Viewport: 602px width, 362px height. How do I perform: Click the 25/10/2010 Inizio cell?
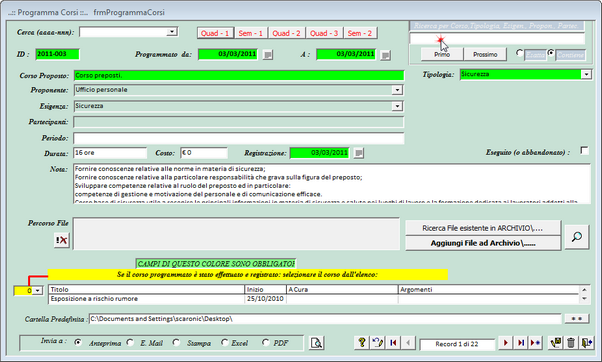(x=265, y=299)
